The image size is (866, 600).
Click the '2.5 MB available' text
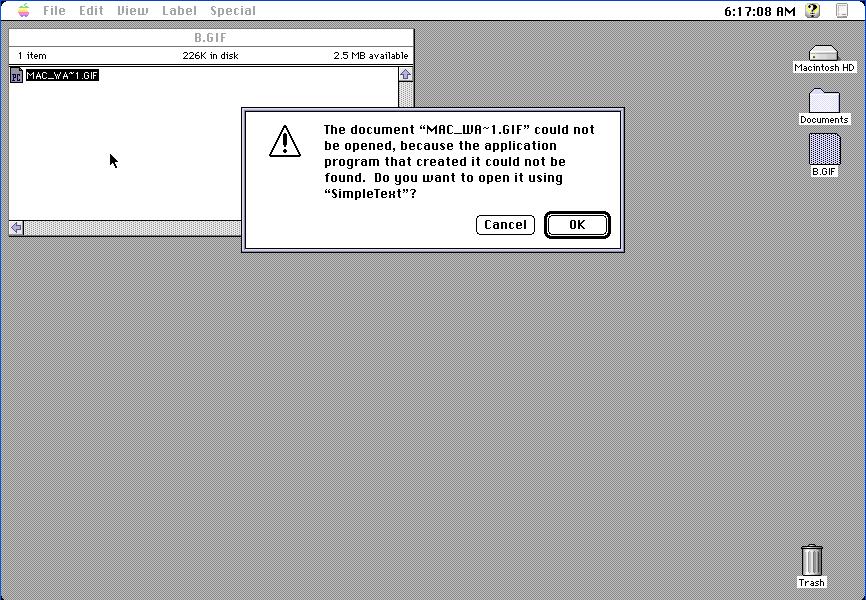[x=371, y=56]
